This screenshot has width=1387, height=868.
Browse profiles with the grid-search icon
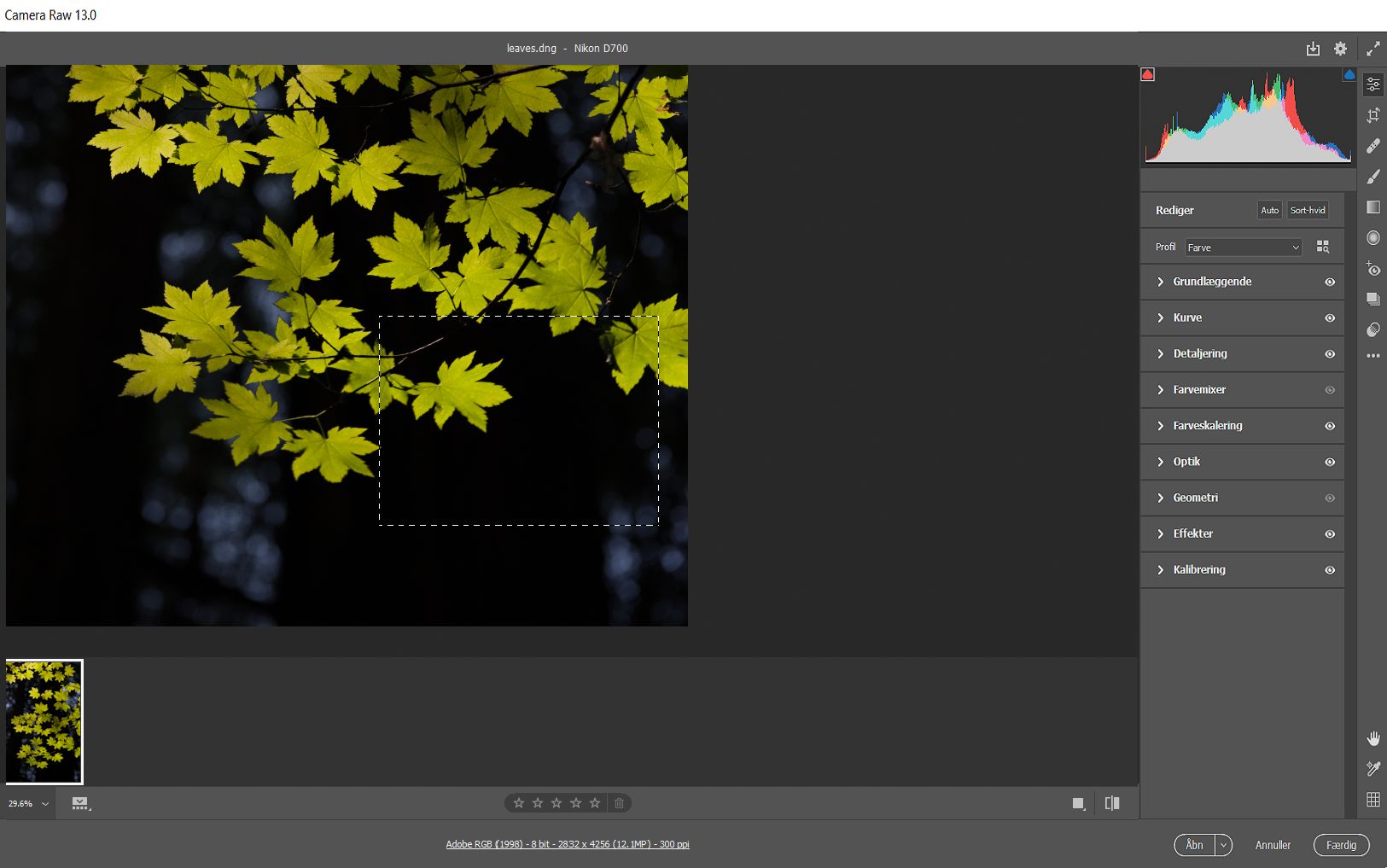click(x=1323, y=247)
